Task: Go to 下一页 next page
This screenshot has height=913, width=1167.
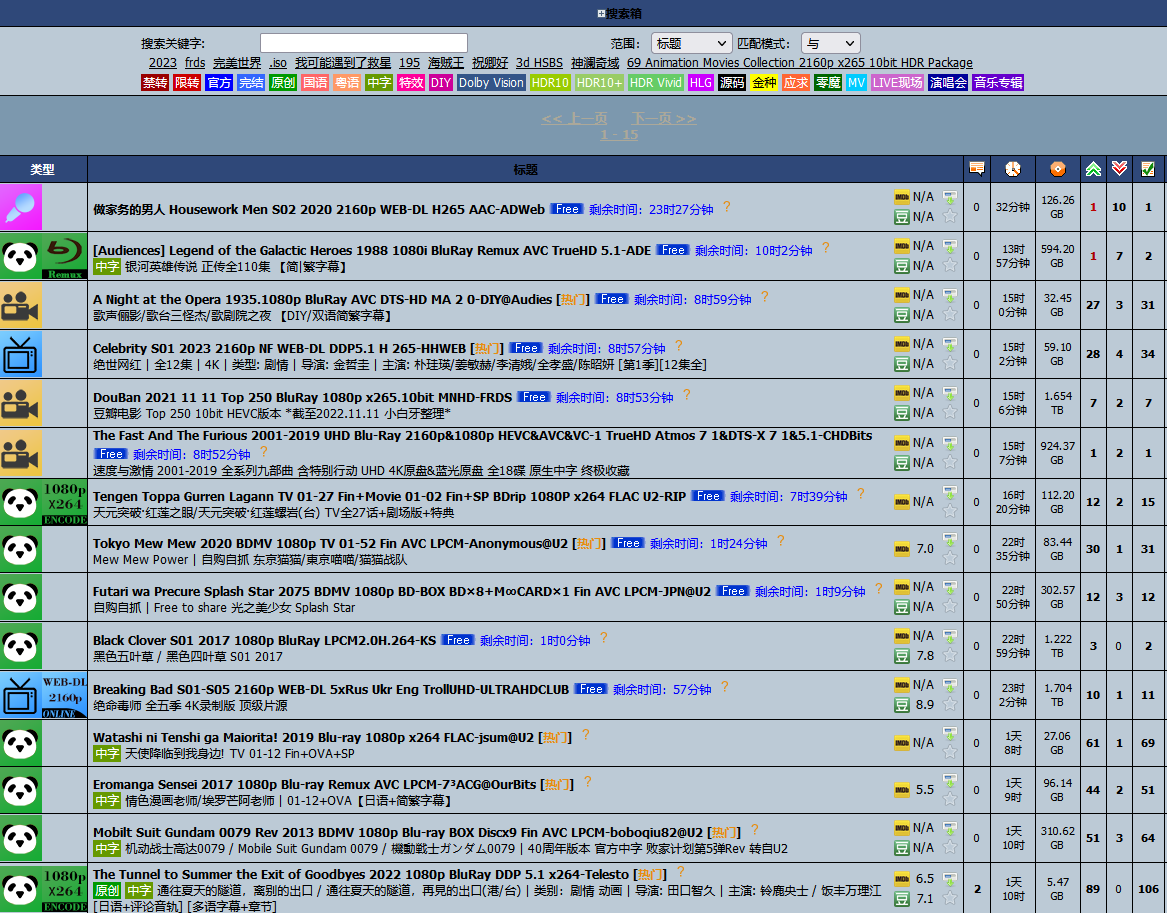Action: tap(664, 118)
